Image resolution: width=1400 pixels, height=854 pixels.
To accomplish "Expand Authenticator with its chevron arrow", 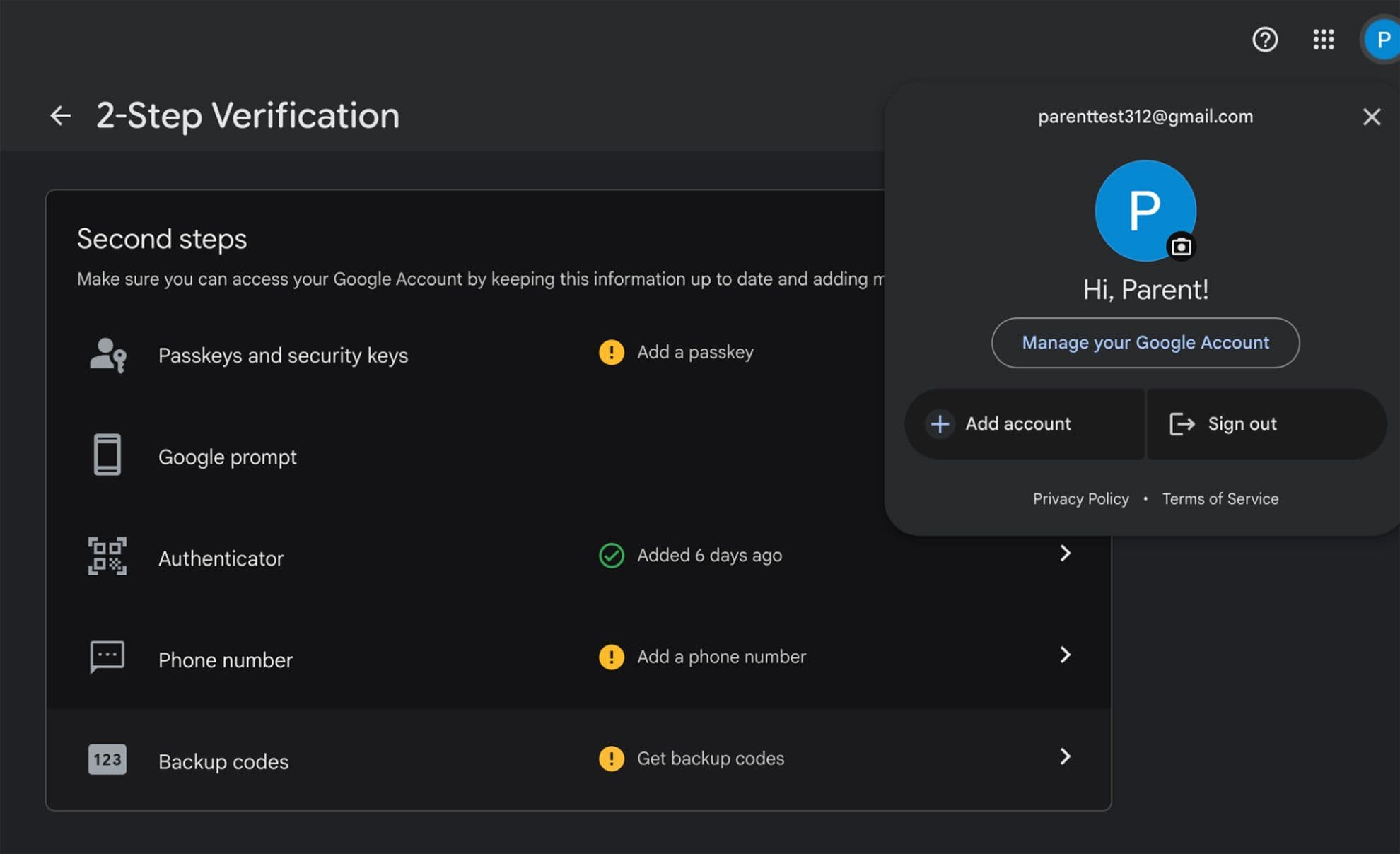I will pos(1065,554).
